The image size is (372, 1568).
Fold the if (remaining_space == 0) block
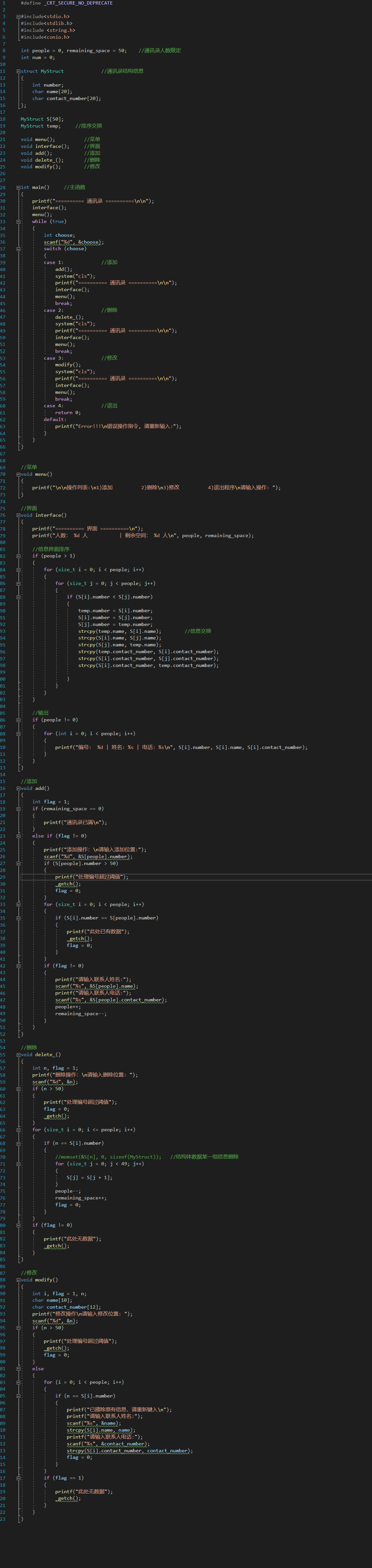(18, 809)
